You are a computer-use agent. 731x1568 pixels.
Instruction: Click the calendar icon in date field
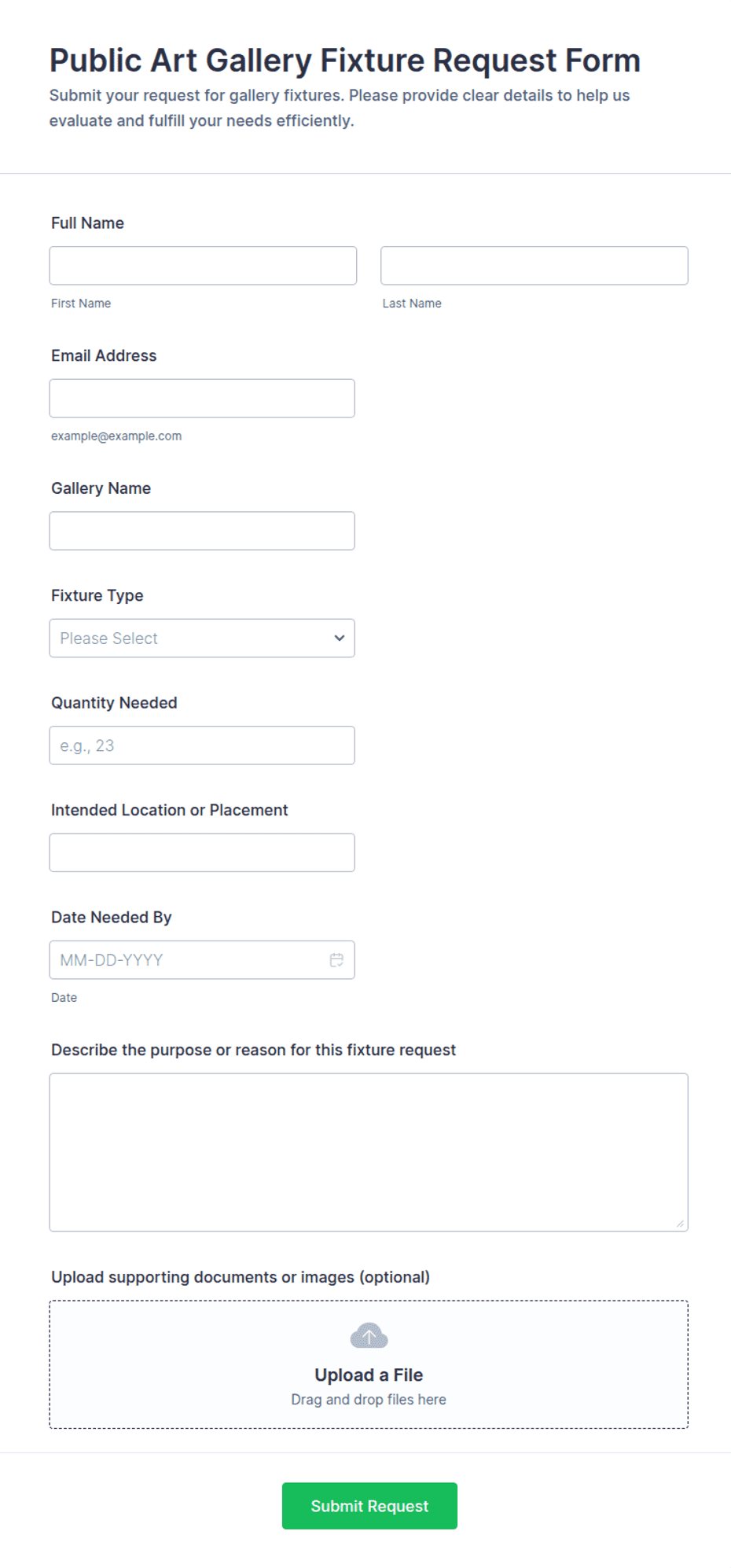pos(336,959)
